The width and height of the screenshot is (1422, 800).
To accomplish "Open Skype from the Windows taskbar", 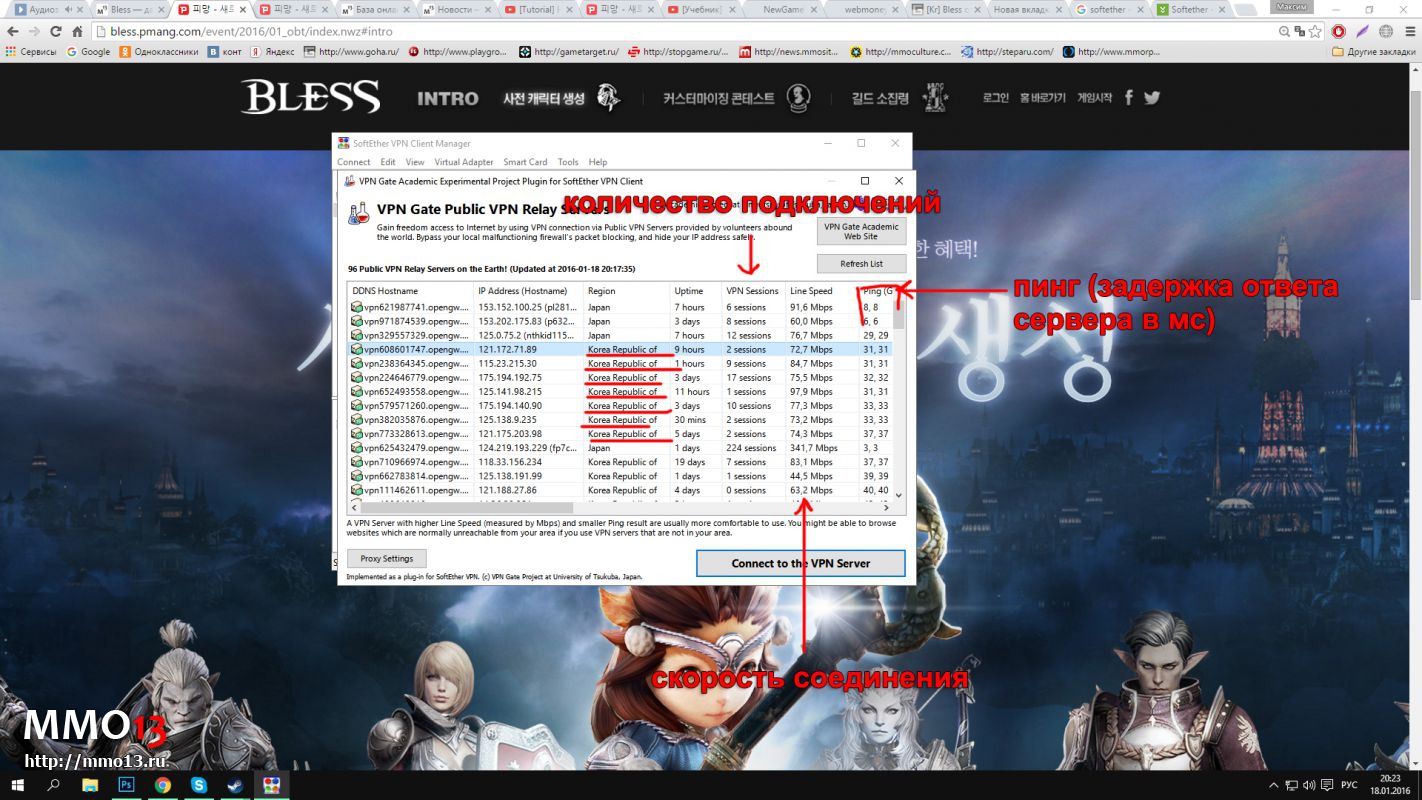I will (x=199, y=785).
